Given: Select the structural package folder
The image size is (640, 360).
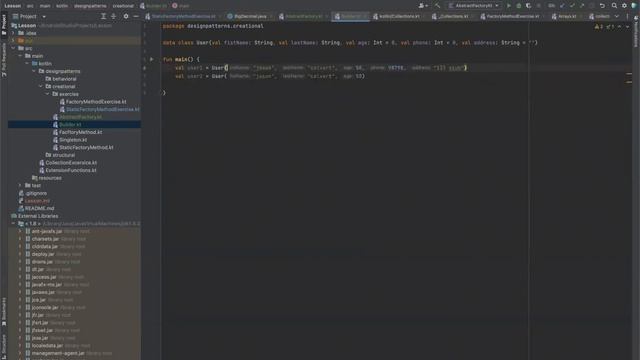Looking at the screenshot, I should pyautogui.click(x=63, y=155).
